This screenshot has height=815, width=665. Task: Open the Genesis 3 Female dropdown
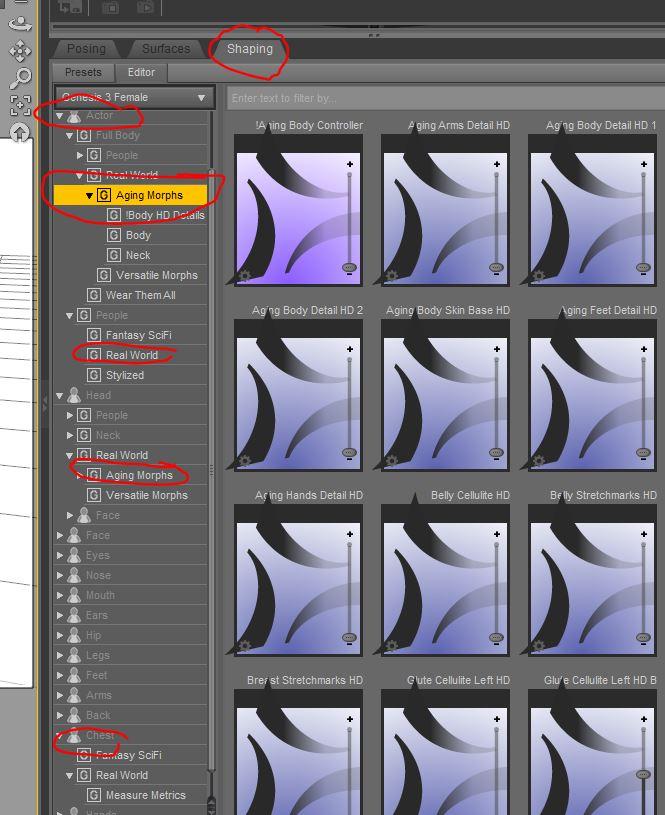click(x=135, y=97)
